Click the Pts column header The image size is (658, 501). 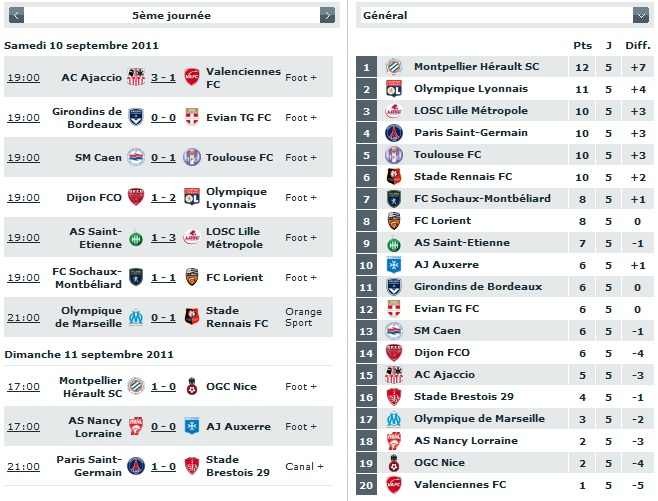tap(582, 45)
